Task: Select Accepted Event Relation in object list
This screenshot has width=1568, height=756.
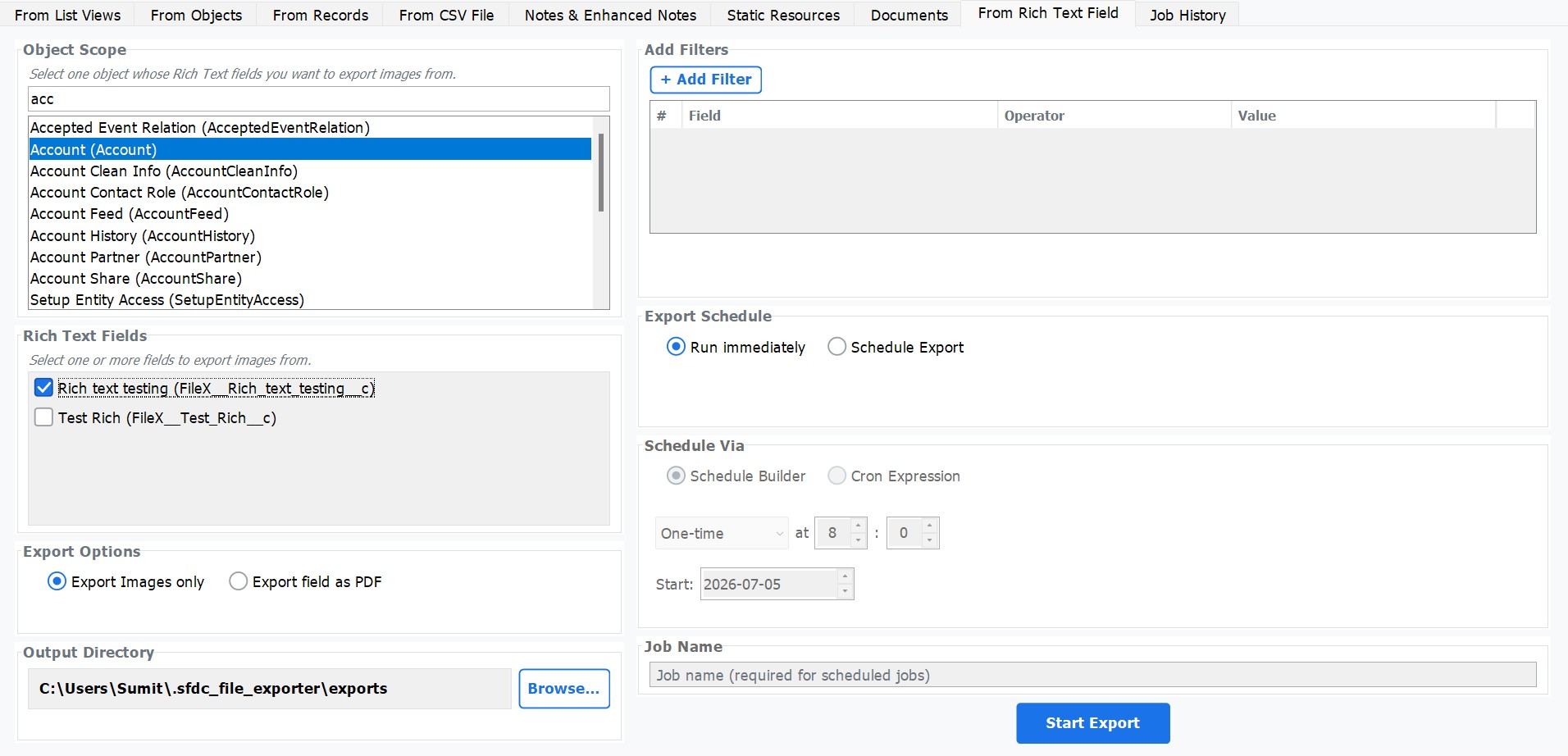Action: pos(310,128)
